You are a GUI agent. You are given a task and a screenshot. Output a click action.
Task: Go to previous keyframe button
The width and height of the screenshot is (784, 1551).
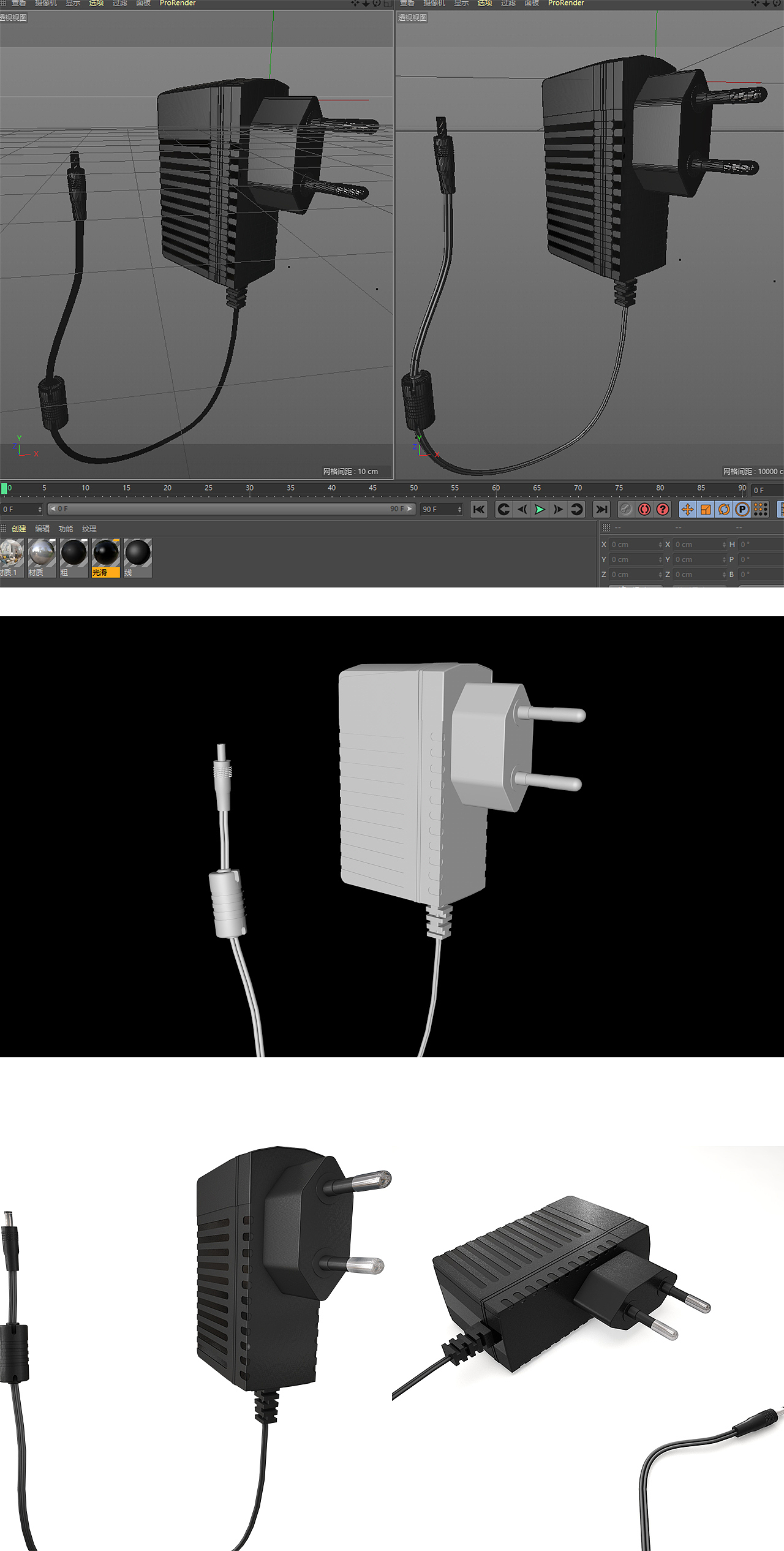tap(503, 509)
